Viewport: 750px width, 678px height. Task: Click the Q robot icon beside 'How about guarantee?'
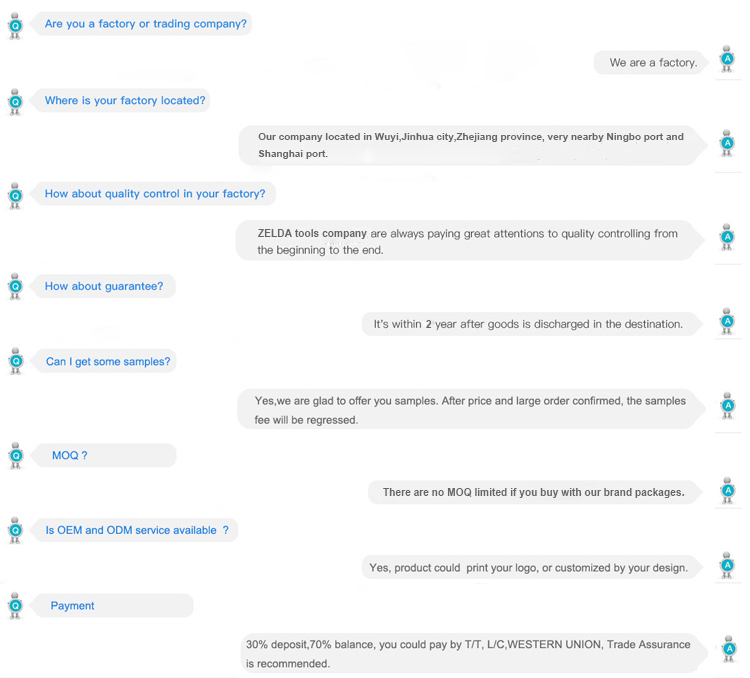(x=15, y=287)
